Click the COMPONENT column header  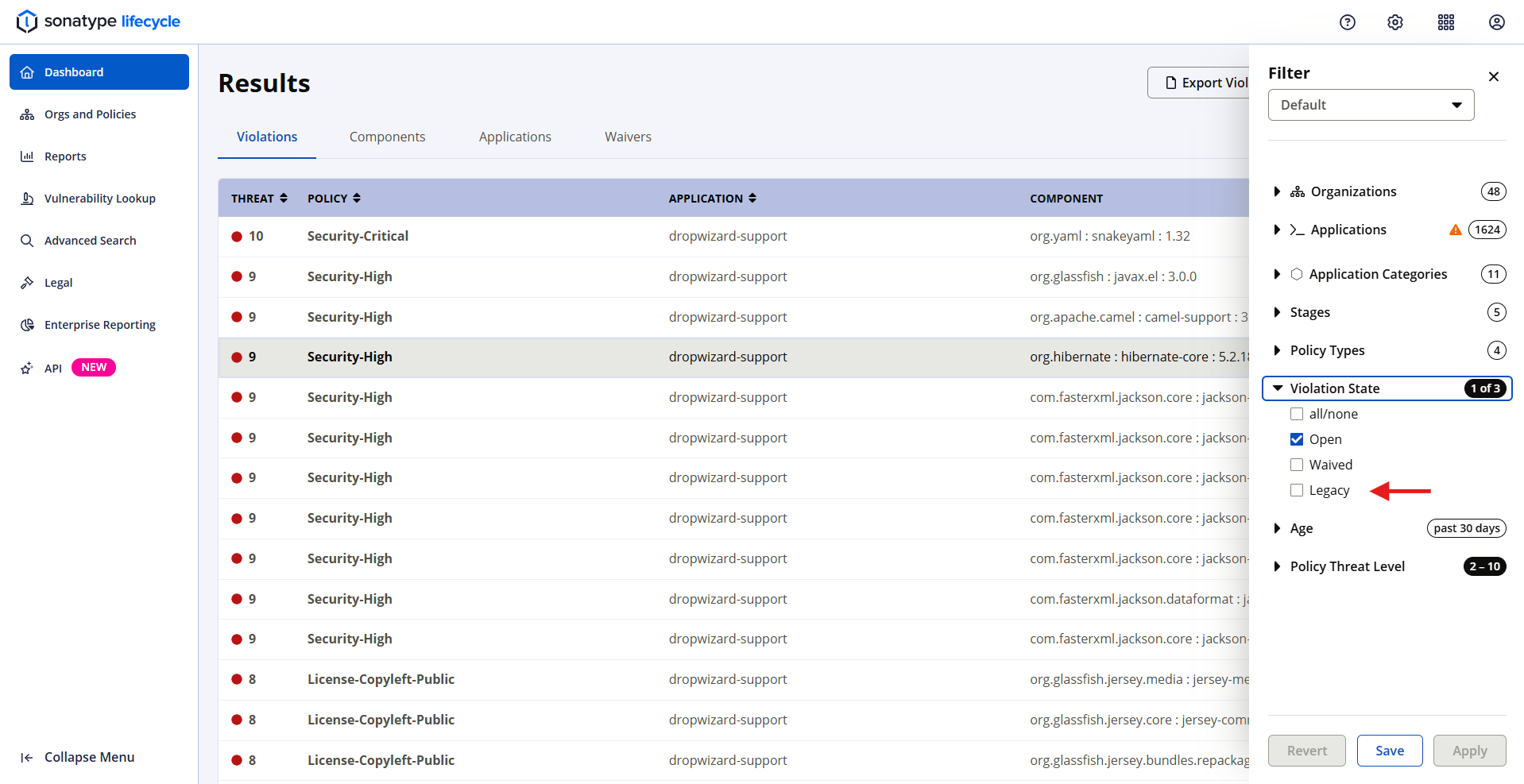click(x=1066, y=199)
